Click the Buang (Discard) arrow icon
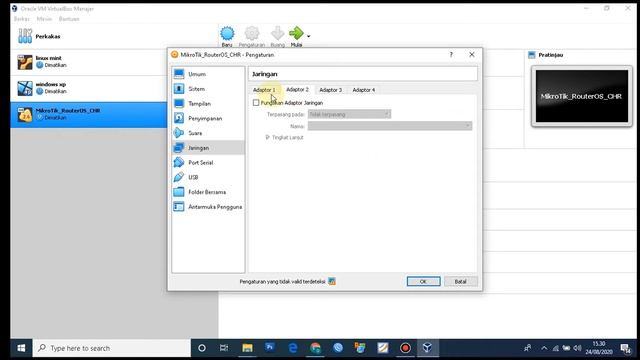 278,33
